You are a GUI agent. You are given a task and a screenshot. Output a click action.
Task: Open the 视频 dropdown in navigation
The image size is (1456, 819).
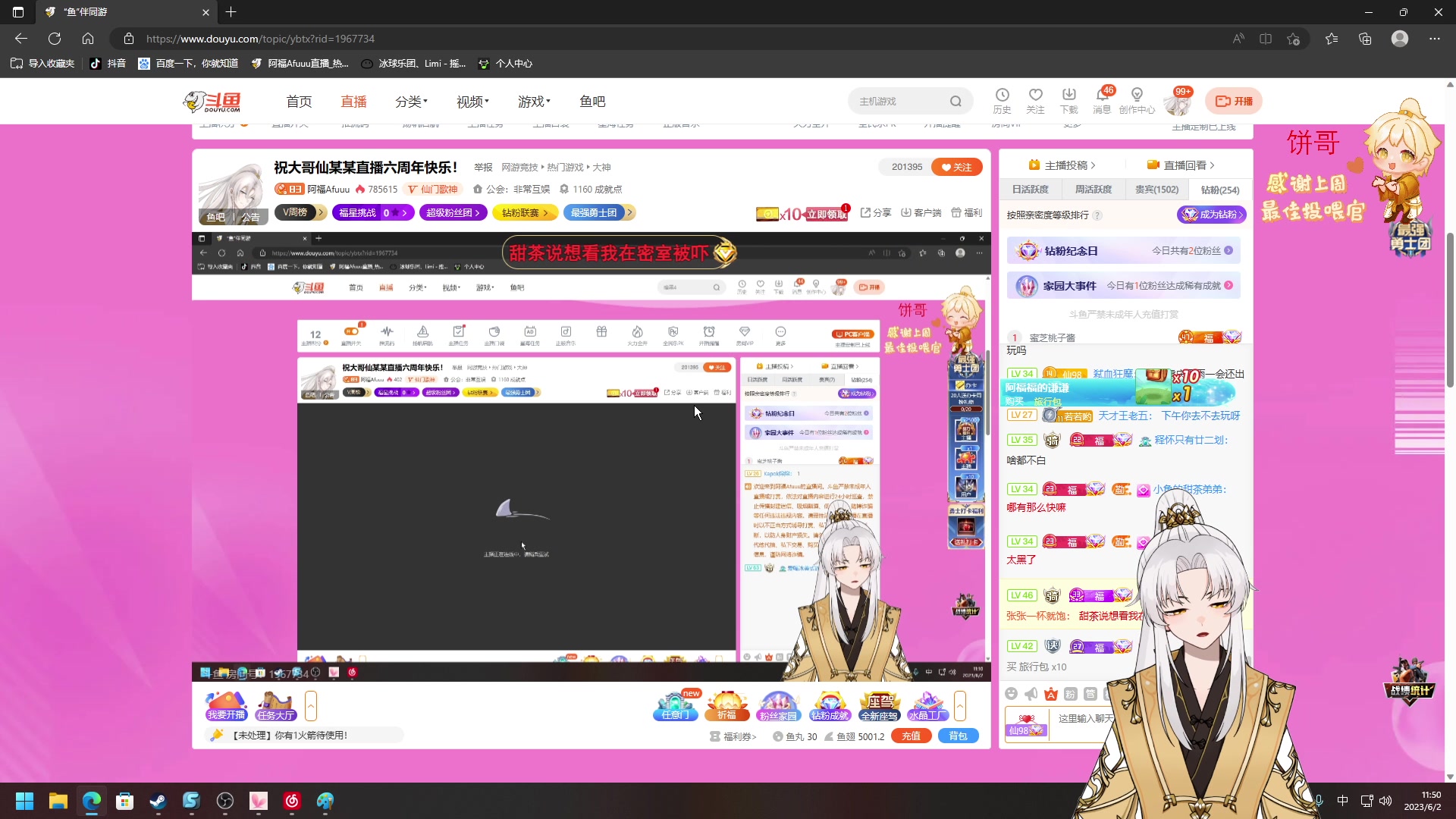tap(472, 102)
